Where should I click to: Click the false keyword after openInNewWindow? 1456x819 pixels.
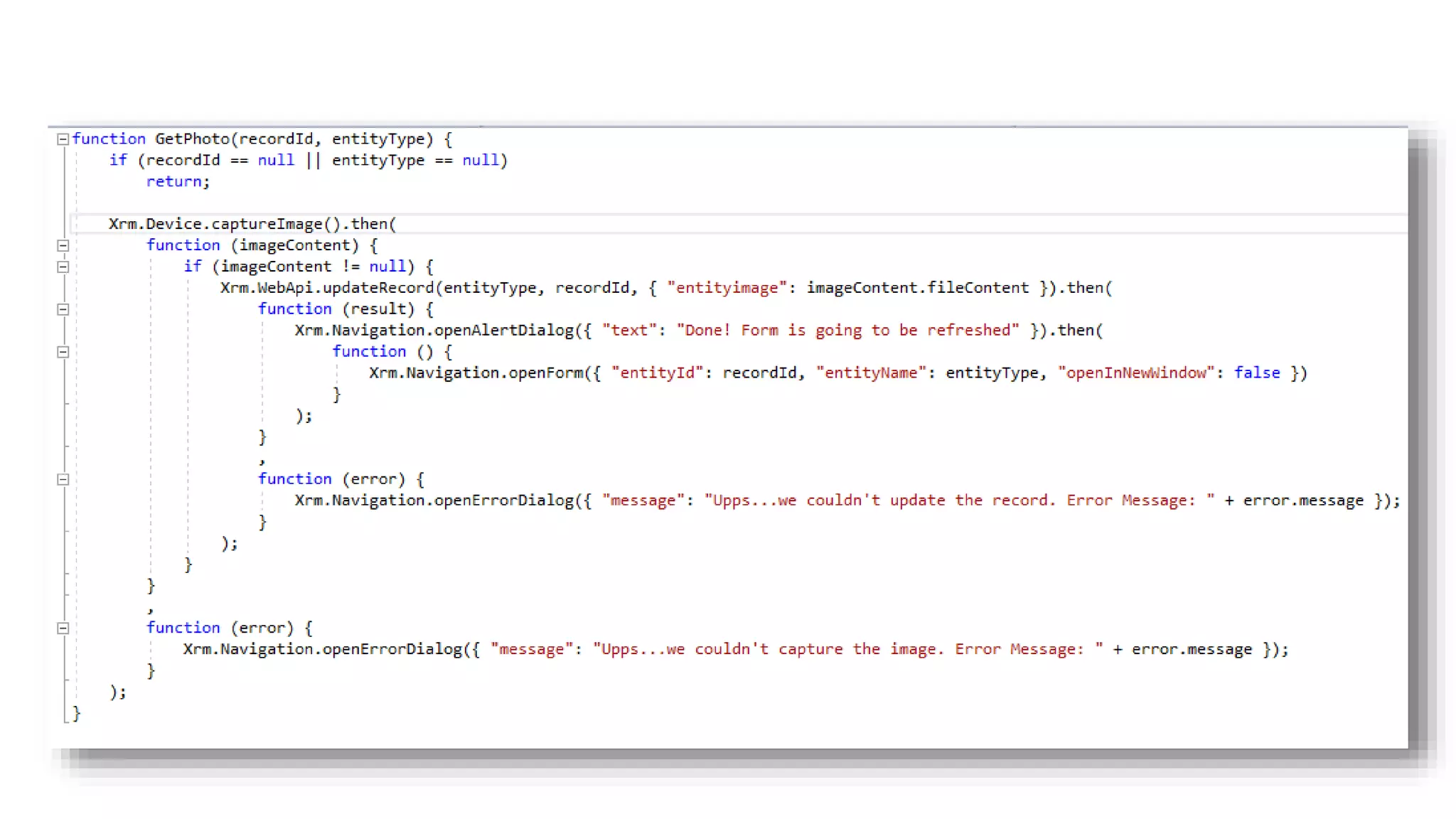1256,373
